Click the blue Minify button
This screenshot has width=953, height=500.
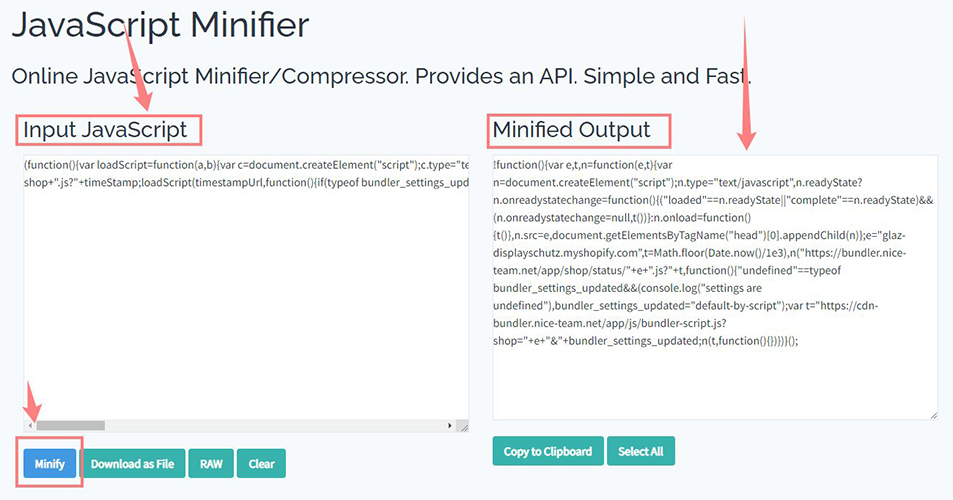tap(49, 463)
